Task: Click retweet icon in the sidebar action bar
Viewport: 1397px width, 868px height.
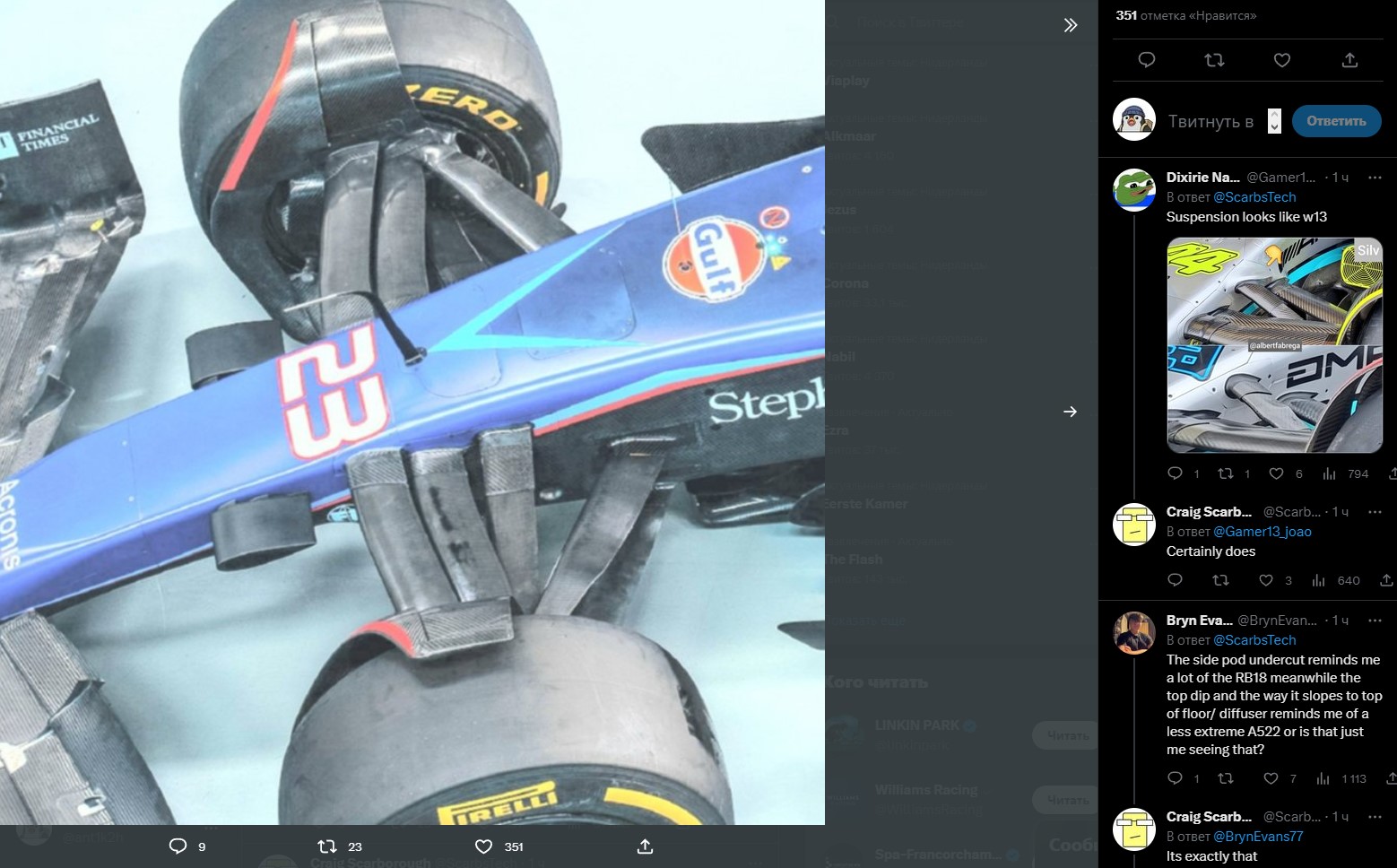Action: [1214, 60]
